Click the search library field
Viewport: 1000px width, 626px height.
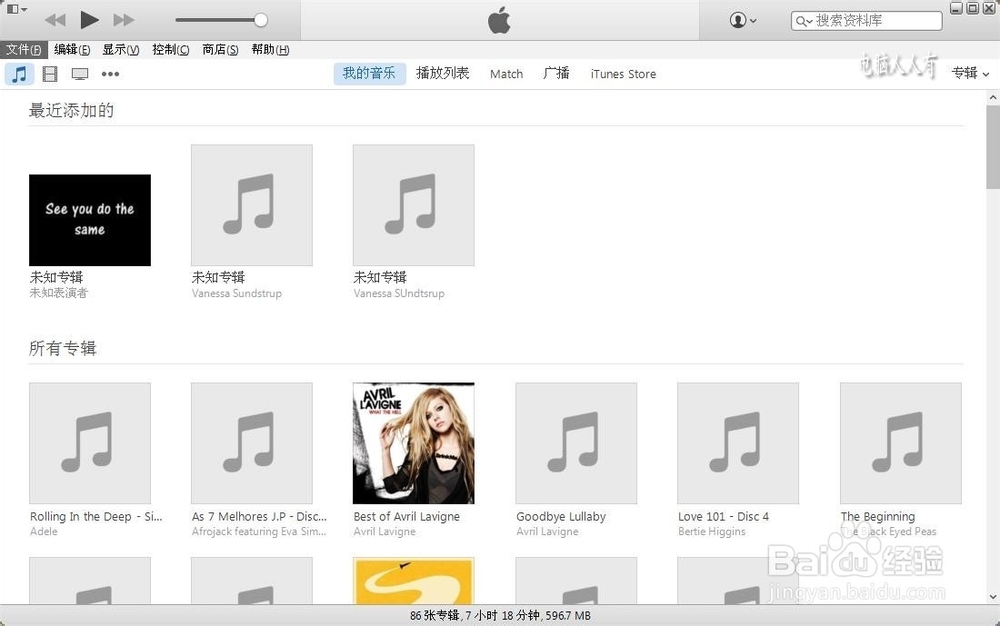click(866, 21)
